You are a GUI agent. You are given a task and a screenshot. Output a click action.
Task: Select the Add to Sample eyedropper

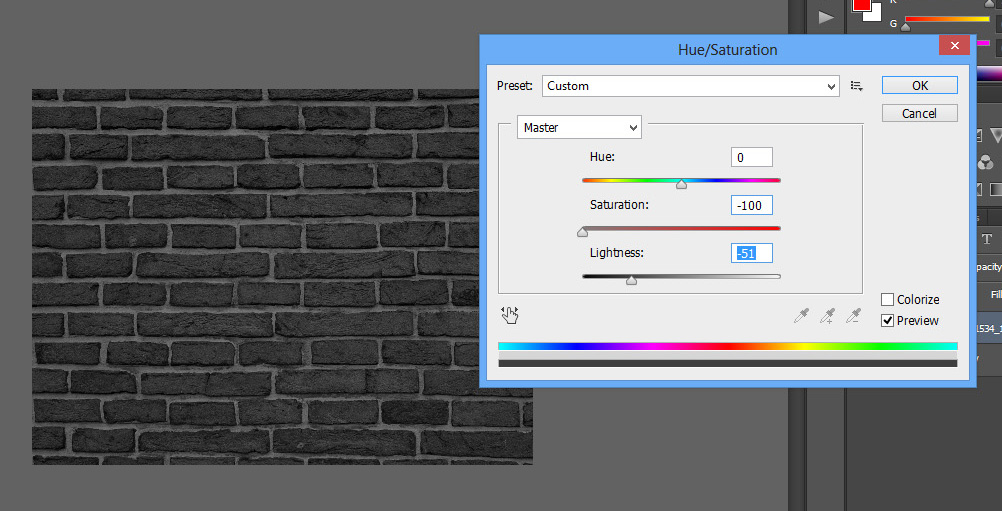pos(827,316)
